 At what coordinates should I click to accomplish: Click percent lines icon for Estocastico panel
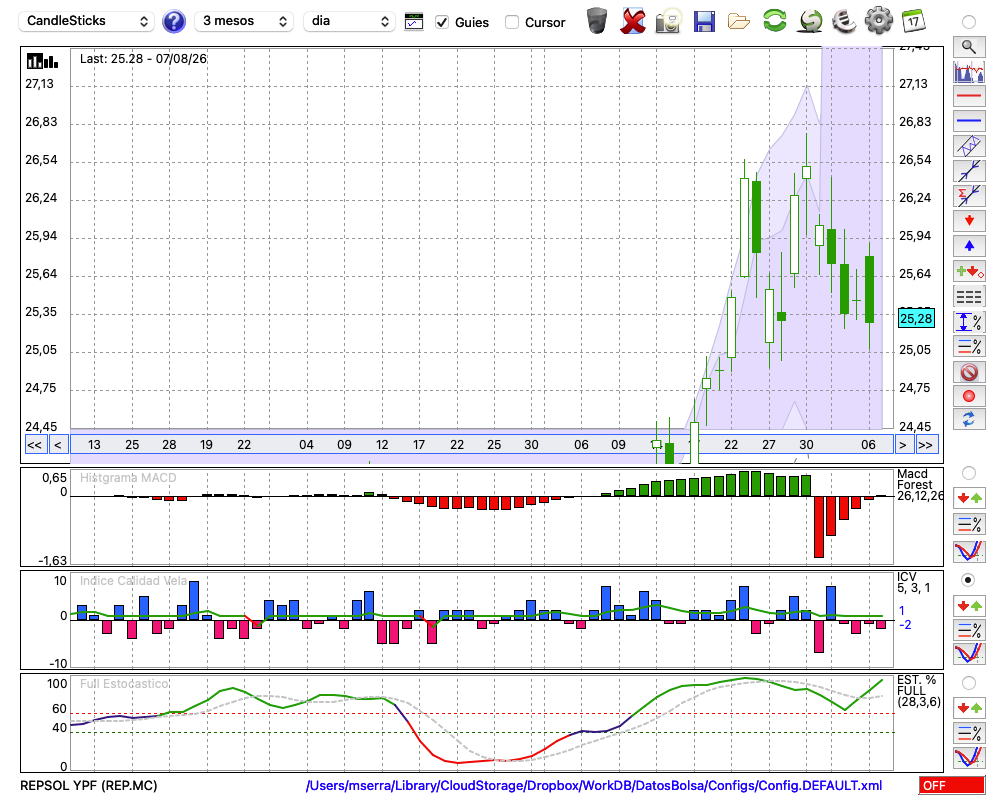pos(969,732)
